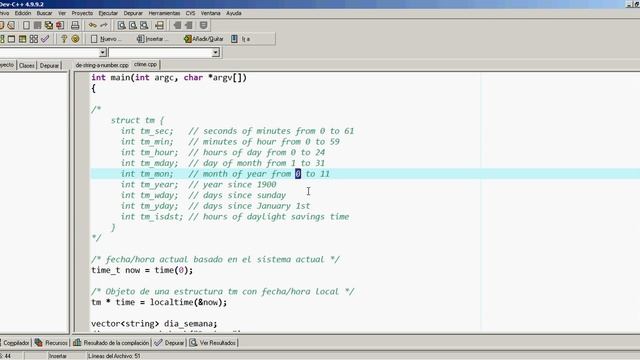This screenshot has width=640, height=360.
Task: Open the Herramientas menu
Action: pos(164,13)
